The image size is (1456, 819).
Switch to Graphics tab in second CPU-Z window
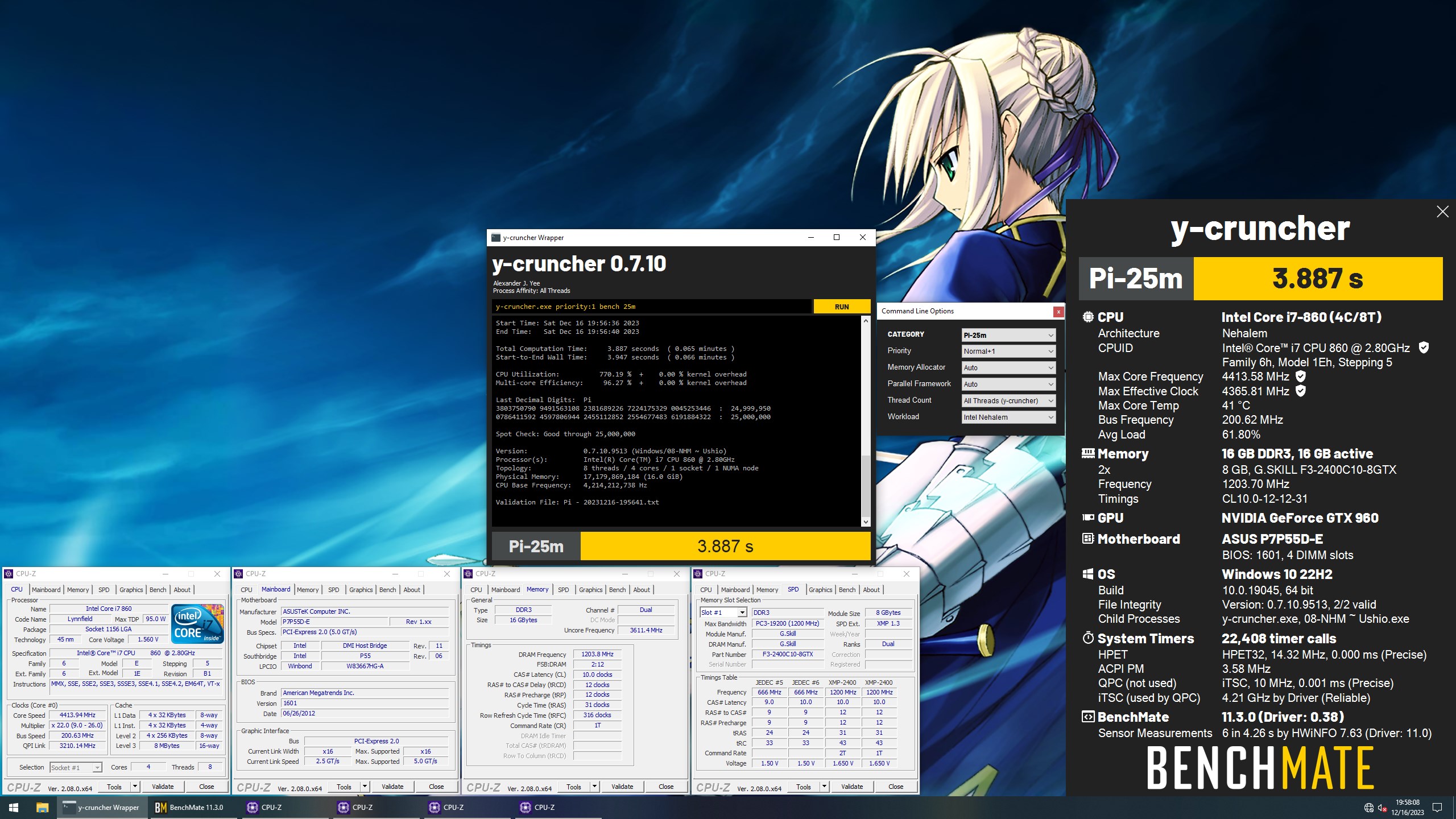[361, 590]
